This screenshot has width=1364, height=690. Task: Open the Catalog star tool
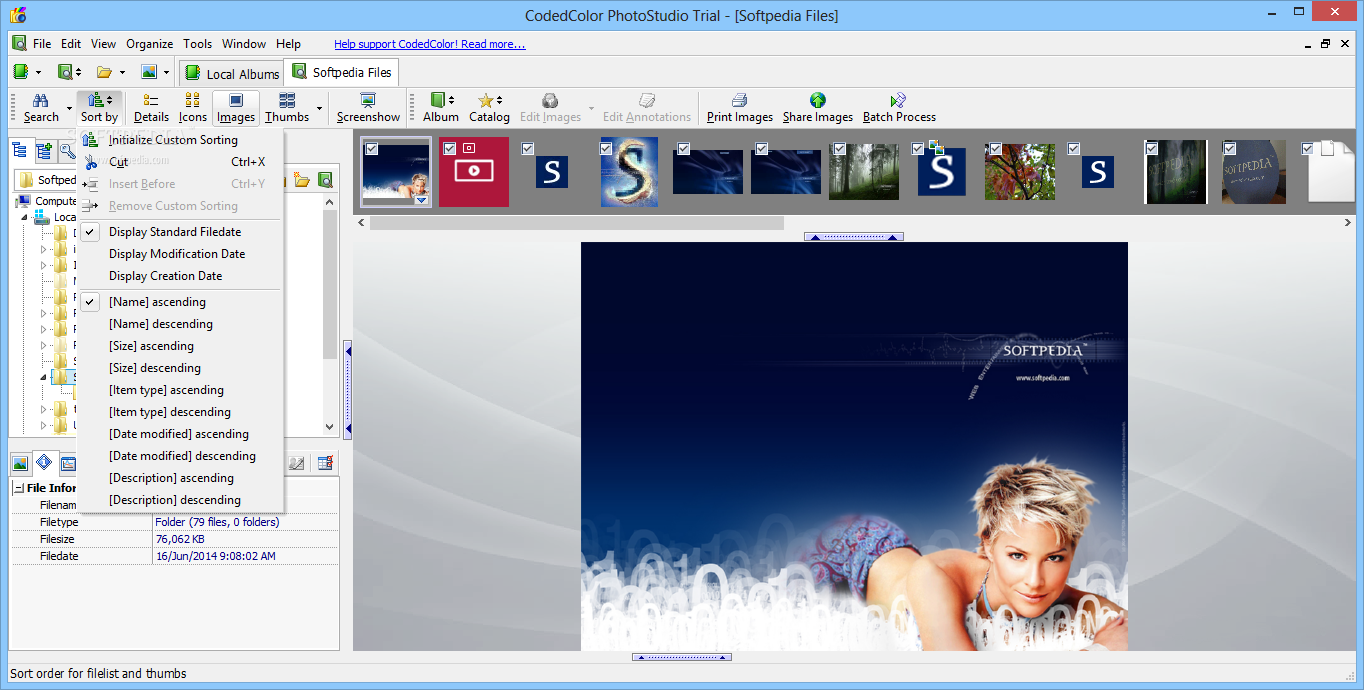coord(489,108)
